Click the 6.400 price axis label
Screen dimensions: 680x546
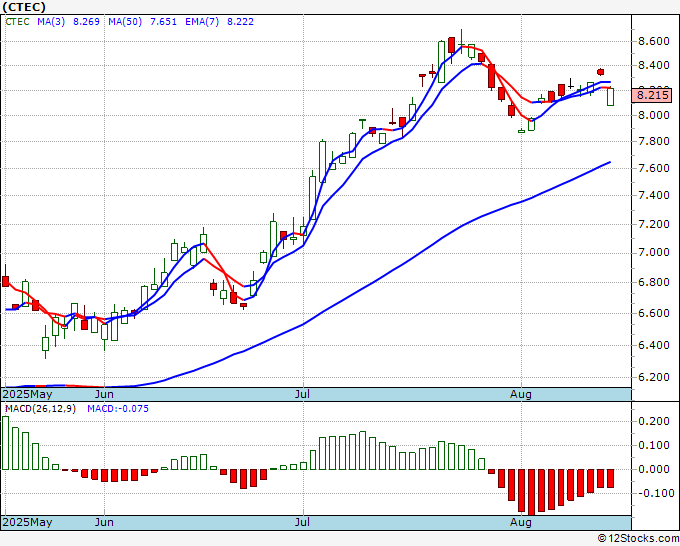point(654,345)
